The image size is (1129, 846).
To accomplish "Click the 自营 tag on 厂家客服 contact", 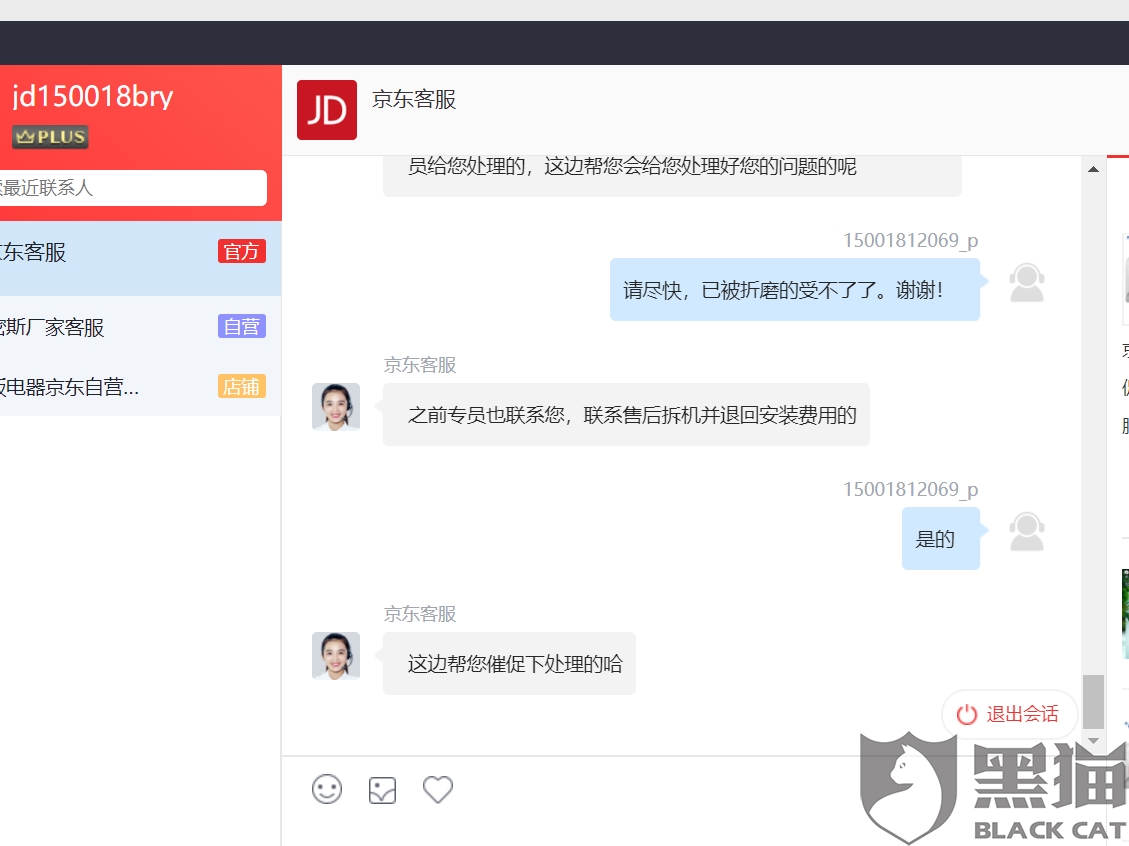I will [x=242, y=326].
